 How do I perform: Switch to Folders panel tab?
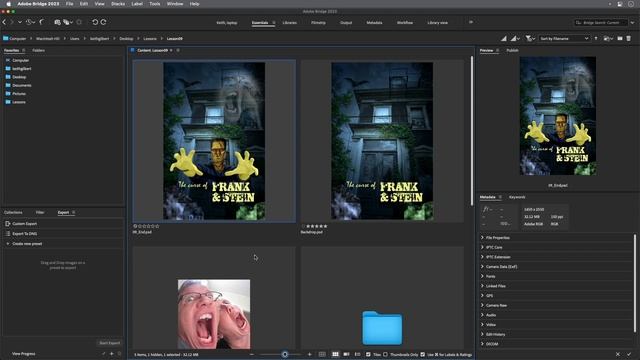38,50
